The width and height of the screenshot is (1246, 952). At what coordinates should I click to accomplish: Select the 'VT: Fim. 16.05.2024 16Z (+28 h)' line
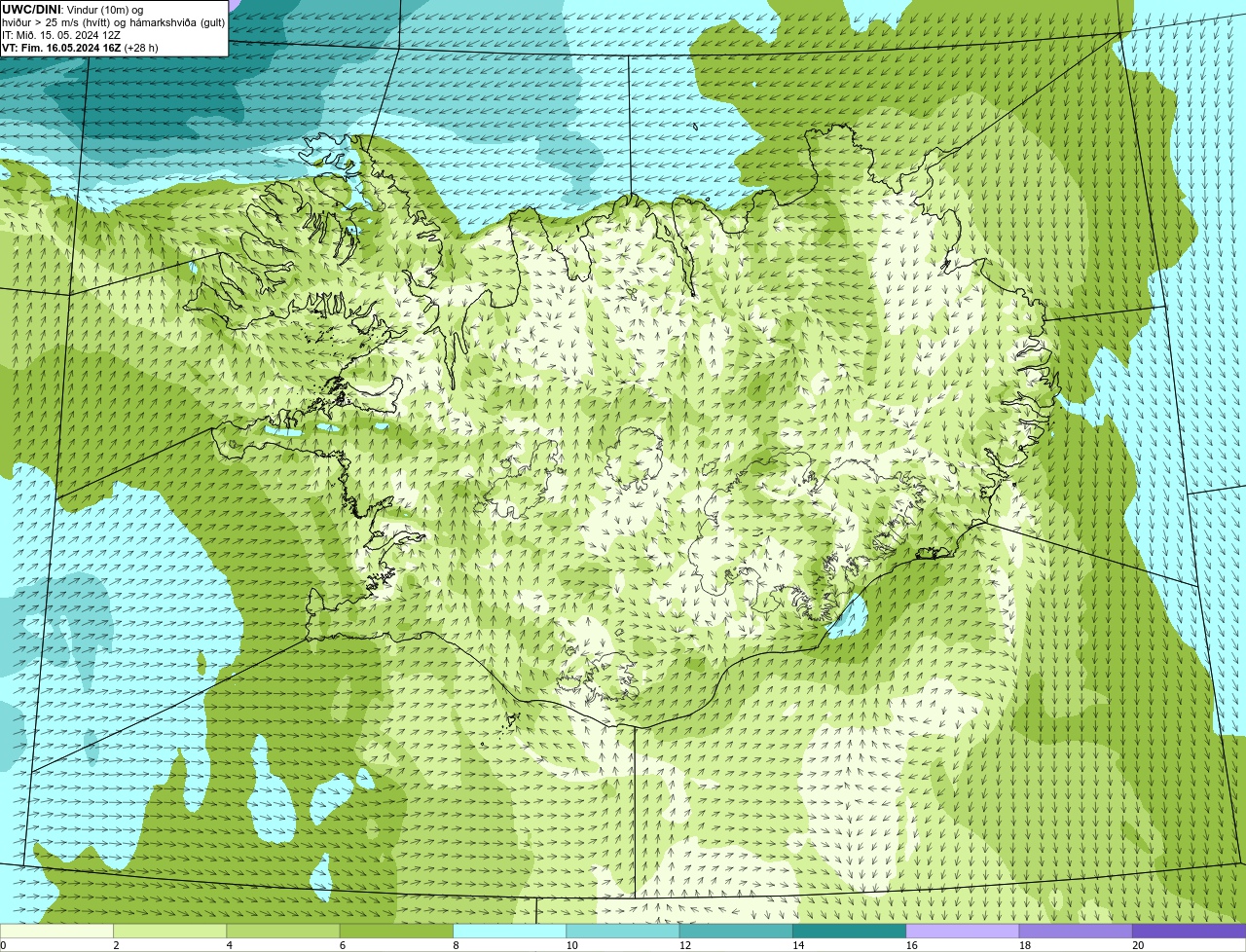click(x=80, y=48)
